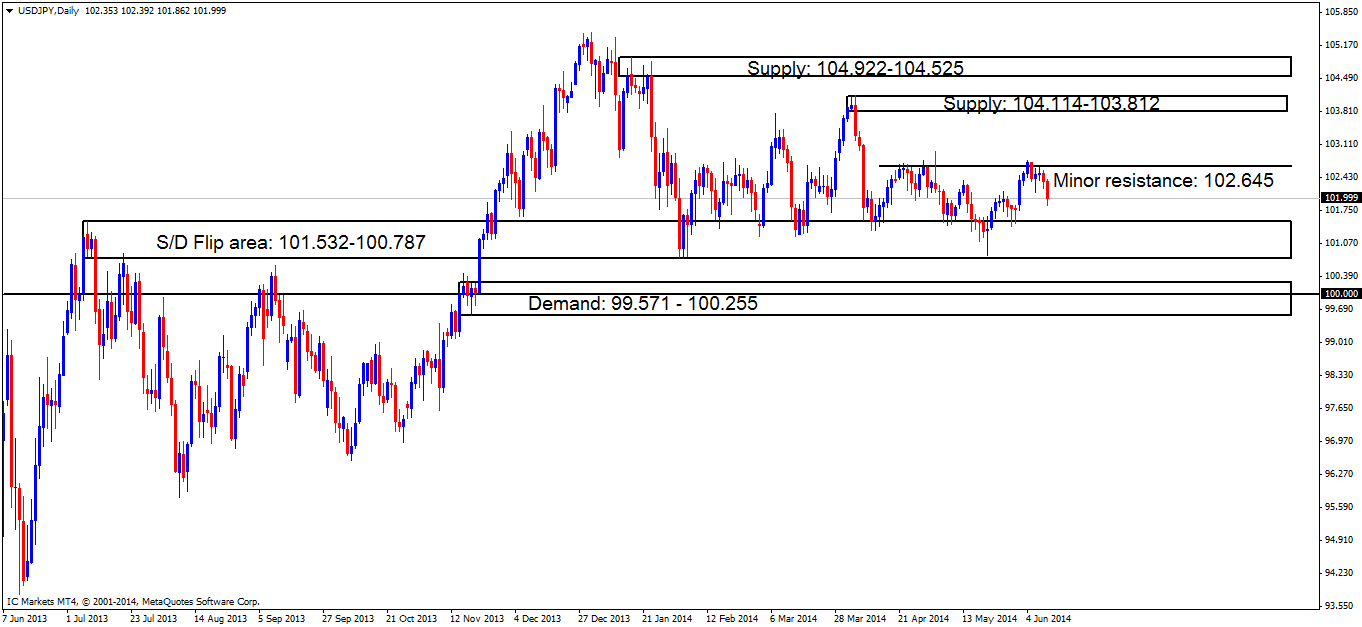
Task: Click the 13 May 2014 date label
Action: tap(989, 619)
